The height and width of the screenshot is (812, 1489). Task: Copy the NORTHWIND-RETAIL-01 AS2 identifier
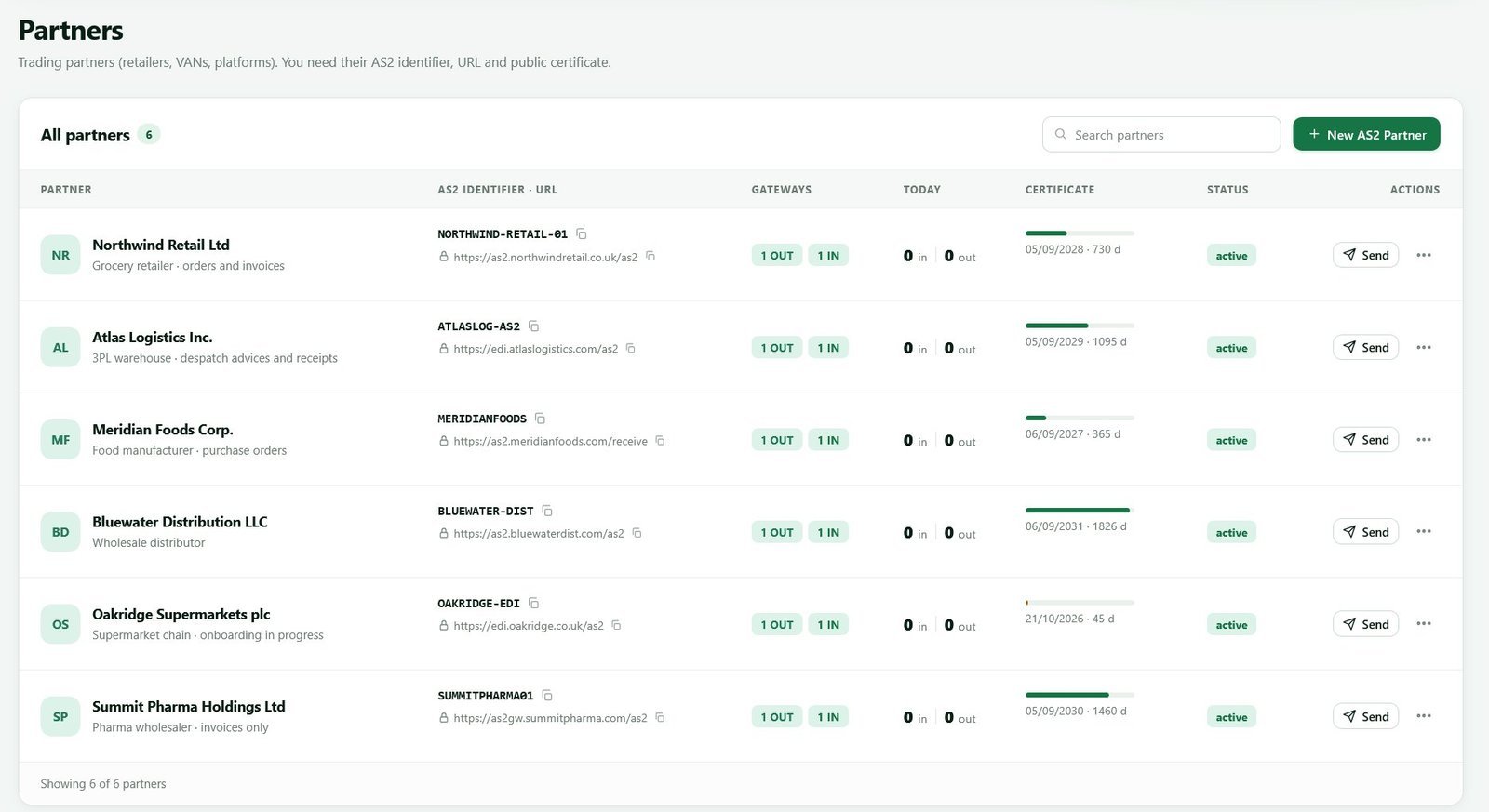click(x=582, y=233)
